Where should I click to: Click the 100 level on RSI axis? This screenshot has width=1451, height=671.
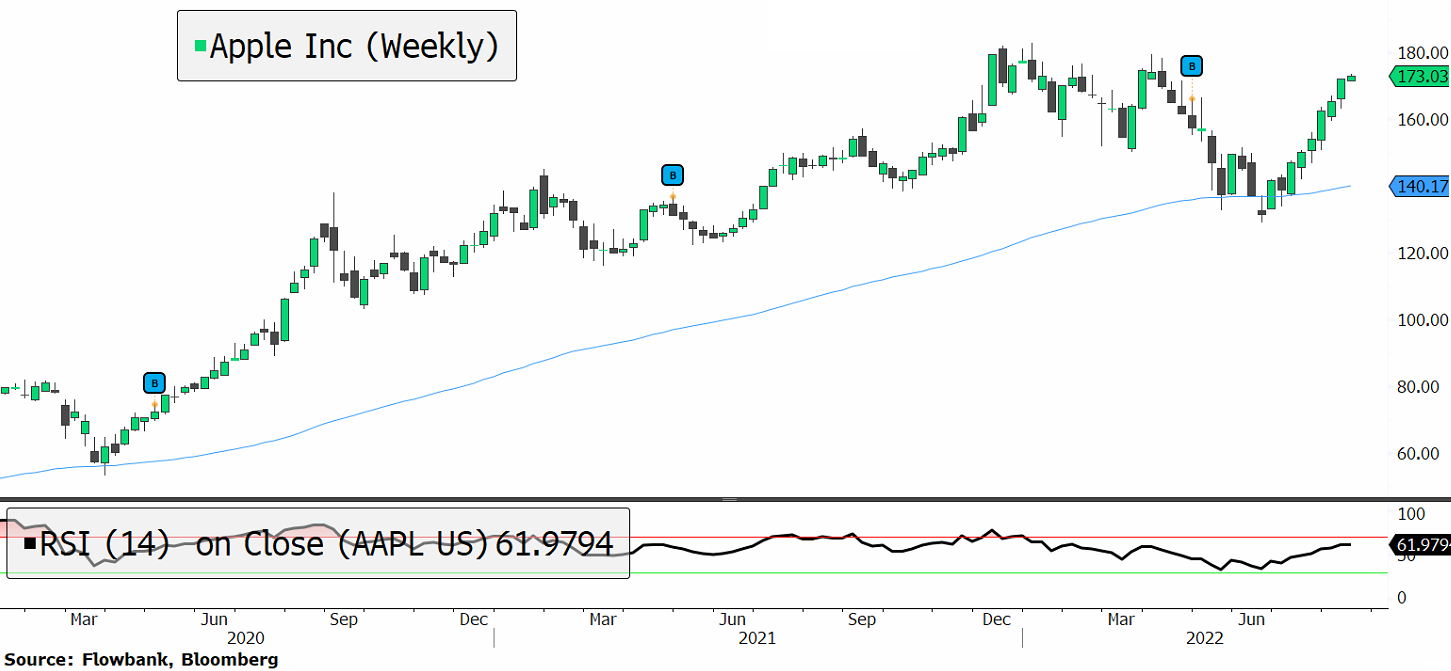point(1408,514)
